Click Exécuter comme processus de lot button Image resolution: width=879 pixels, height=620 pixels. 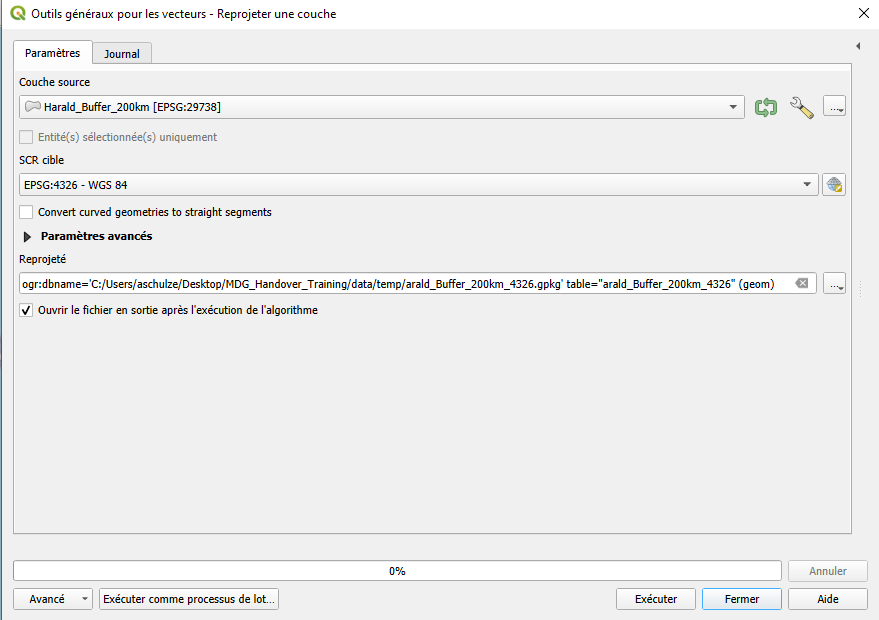189,599
